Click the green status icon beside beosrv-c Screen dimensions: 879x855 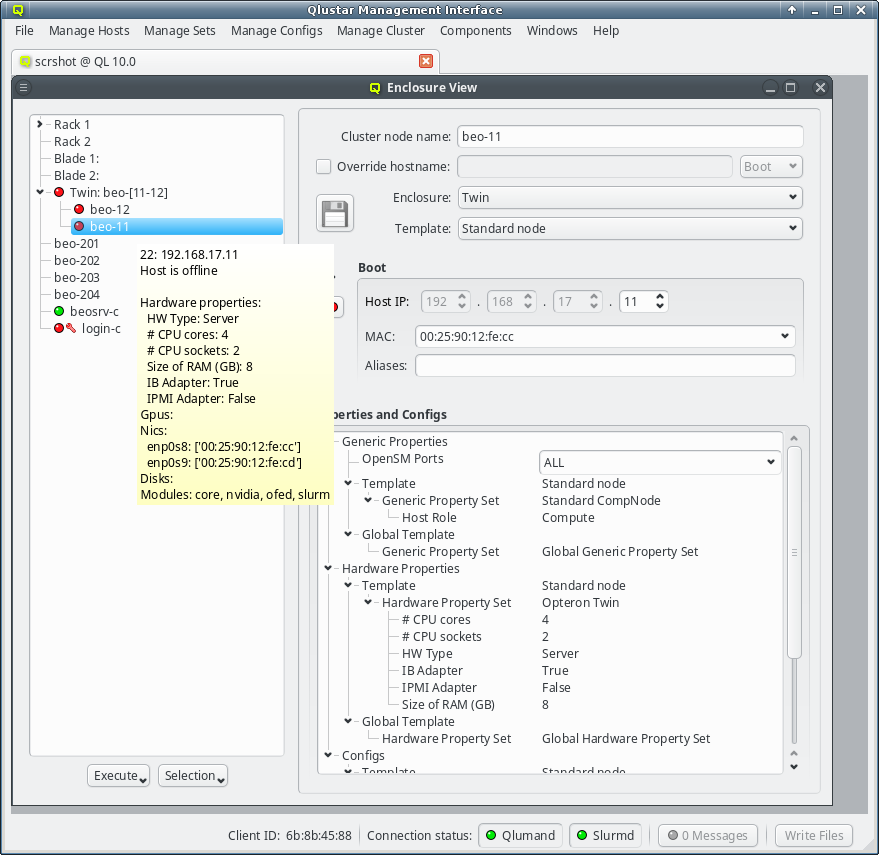59,312
